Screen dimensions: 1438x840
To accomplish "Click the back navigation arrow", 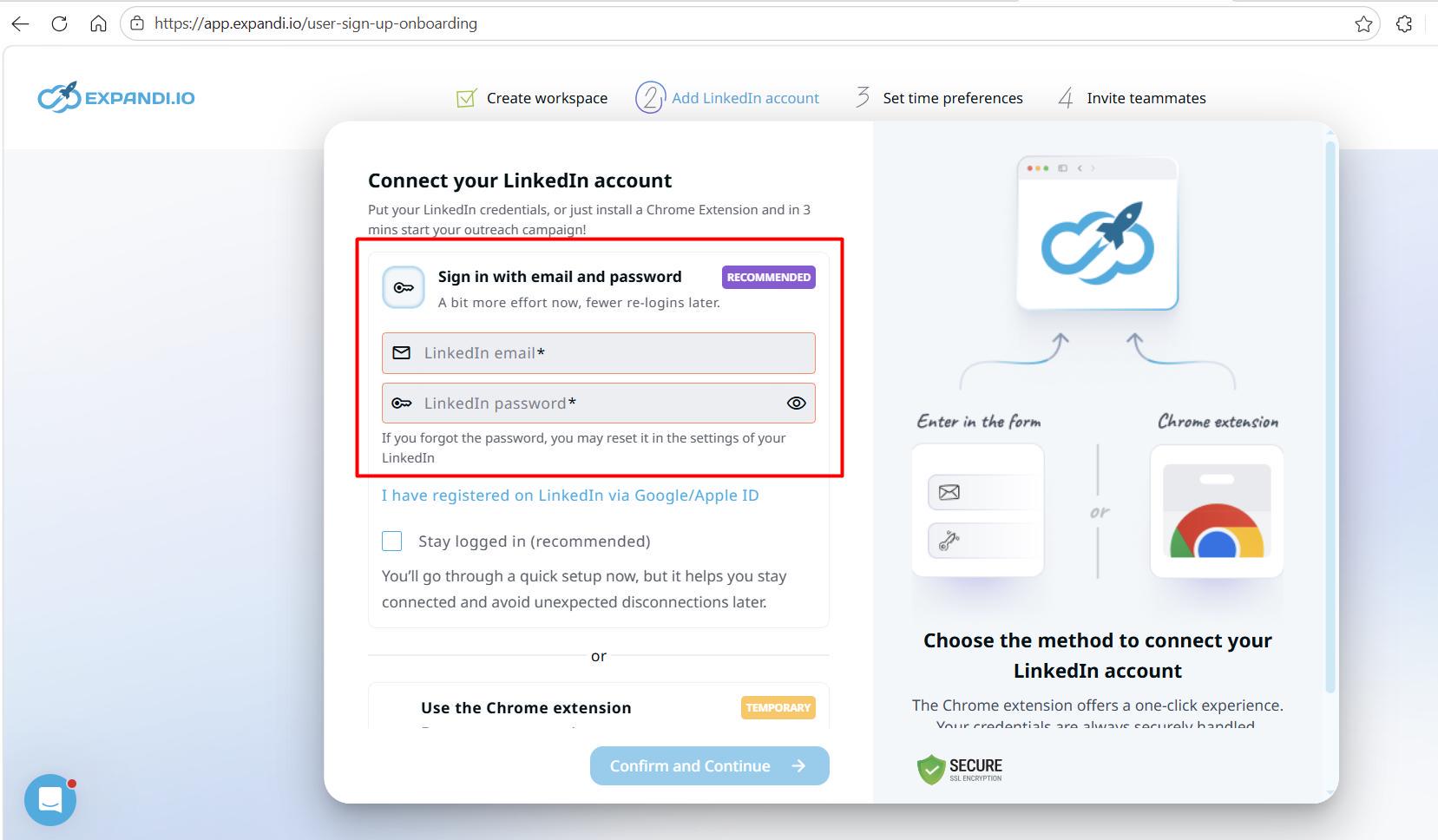I will click(20, 23).
